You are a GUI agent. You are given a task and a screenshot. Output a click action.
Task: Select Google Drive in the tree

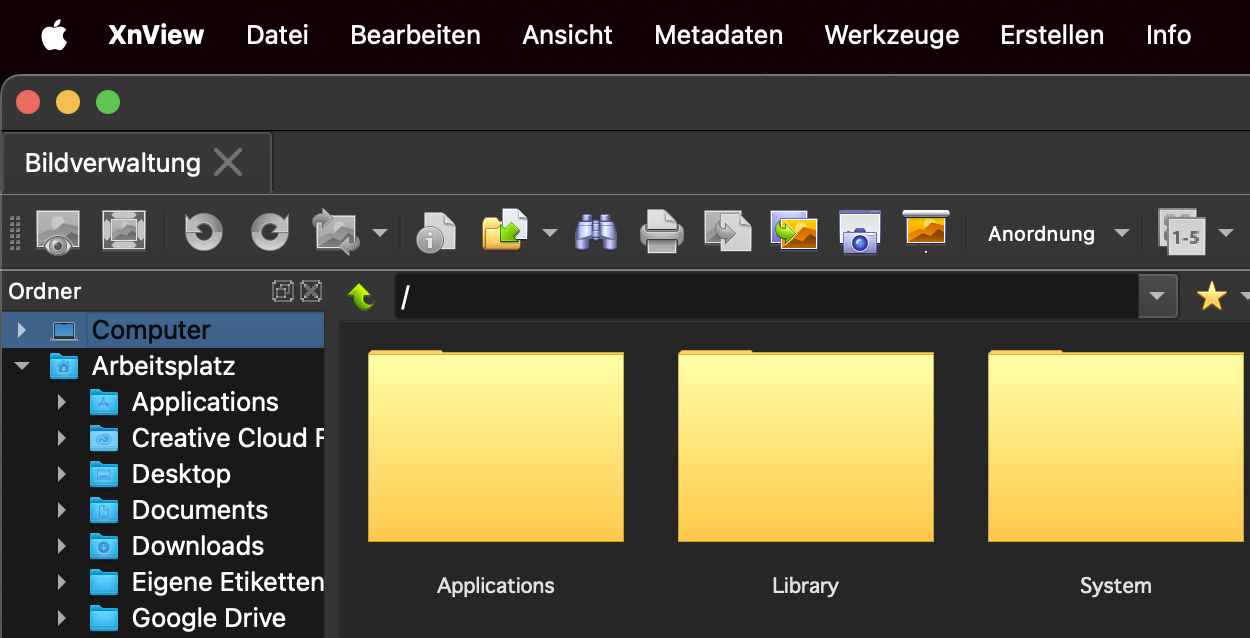(209, 618)
